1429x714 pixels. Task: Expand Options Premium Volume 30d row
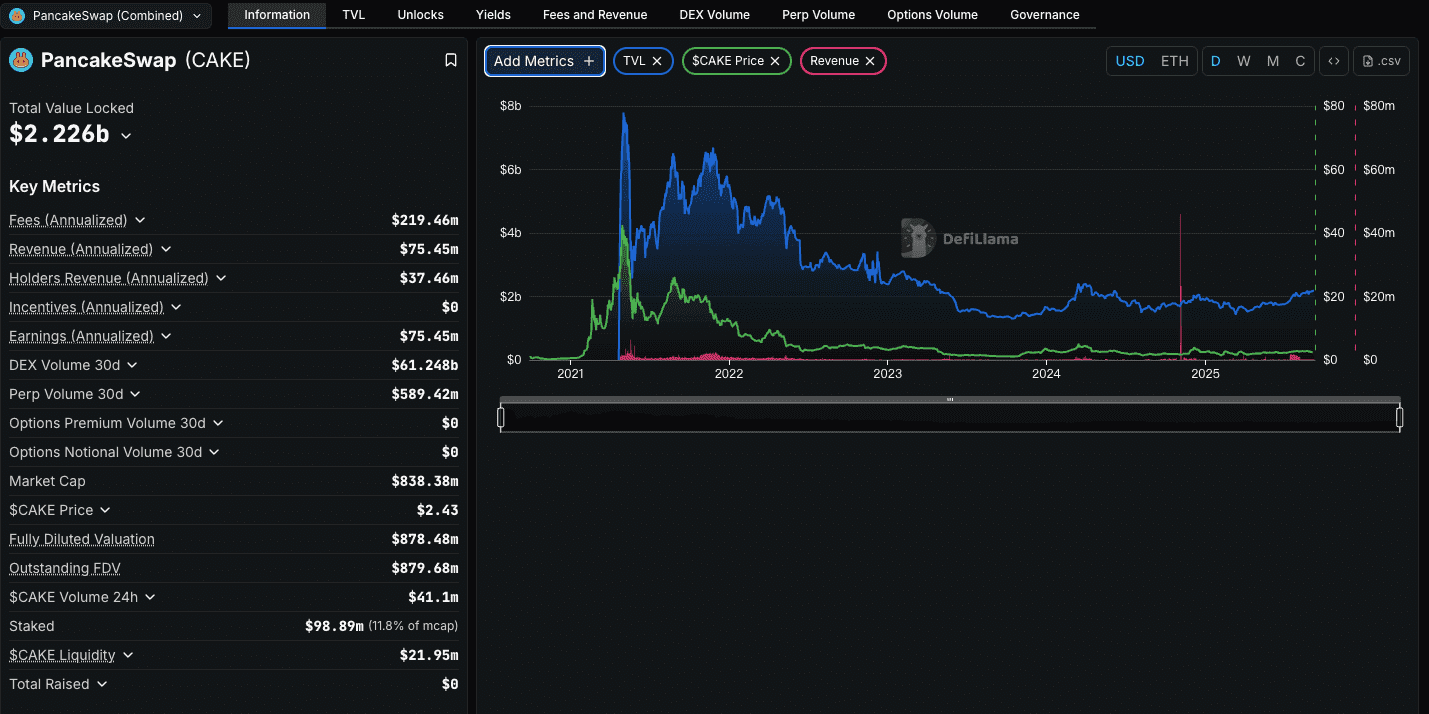point(218,423)
